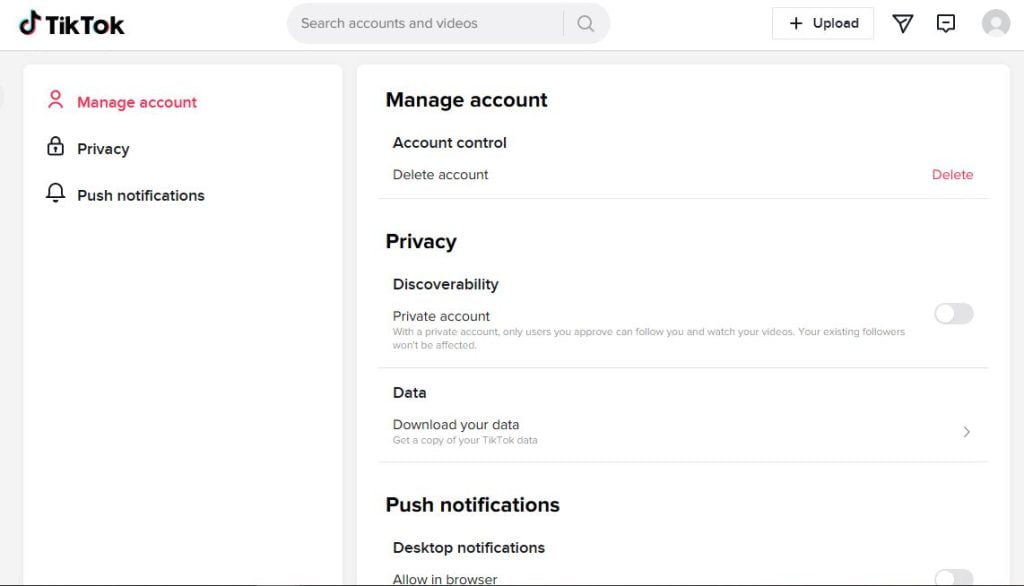This screenshot has height=586, width=1024.
Task: Click the search magnifier icon
Action: [x=587, y=22]
